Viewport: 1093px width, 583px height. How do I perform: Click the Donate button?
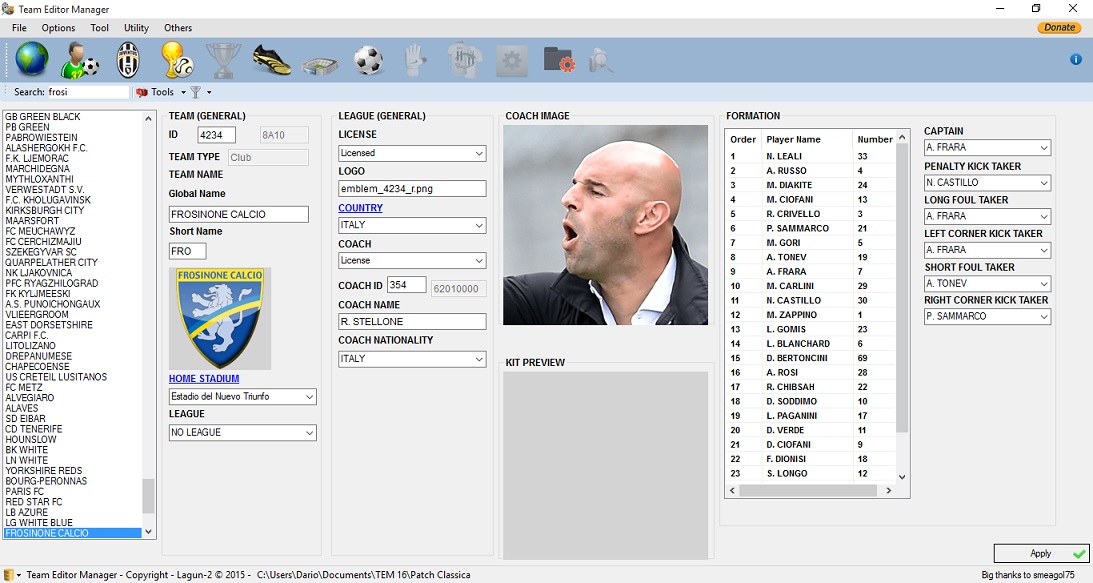pyautogui.click(x=1059, y=27)
